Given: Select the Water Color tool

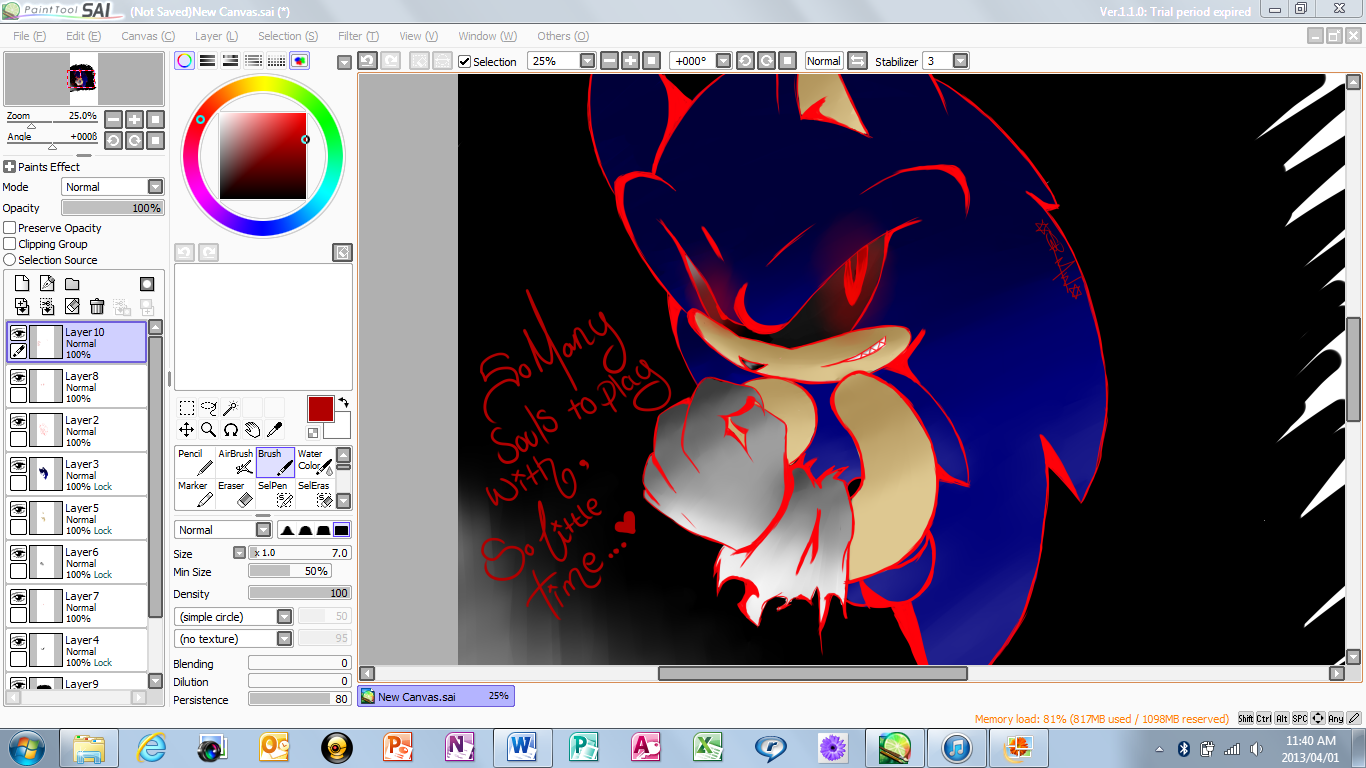Looking at the screenshot, I should 314,461.
